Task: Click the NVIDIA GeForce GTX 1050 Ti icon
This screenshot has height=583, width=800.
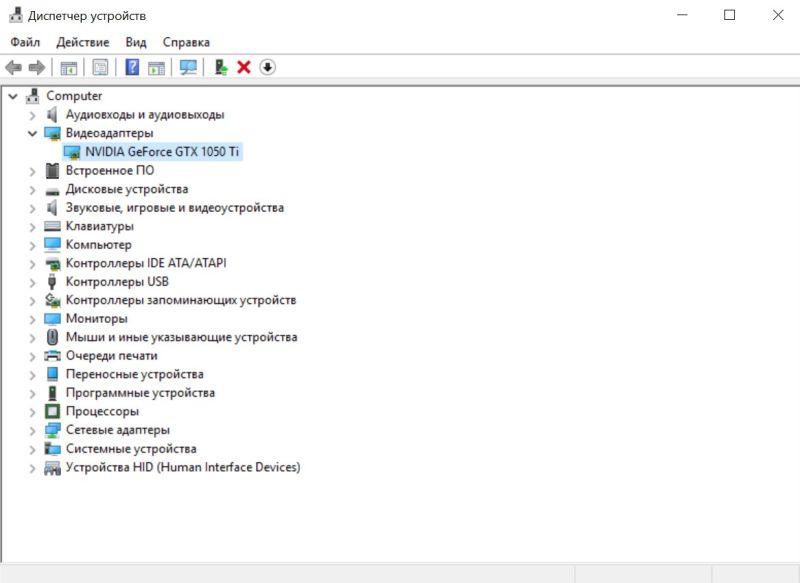Action: pos(72,152)
